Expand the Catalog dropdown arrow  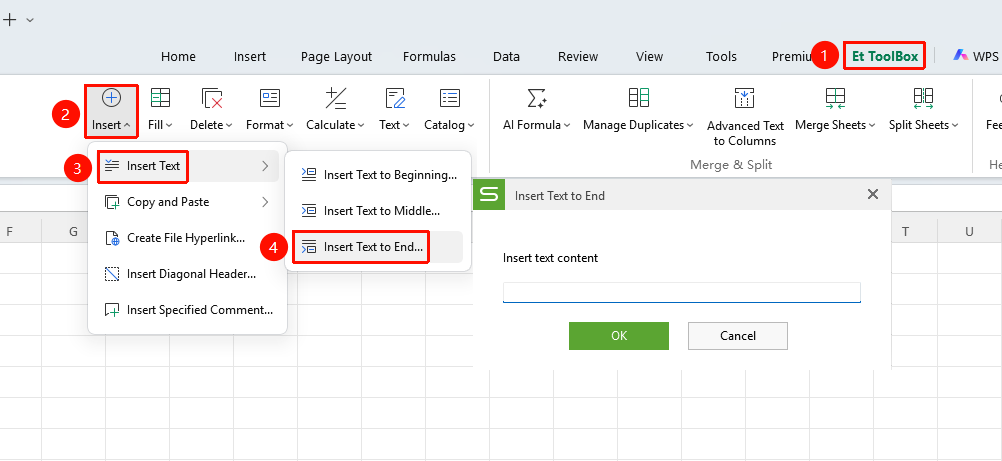(471, 125)
